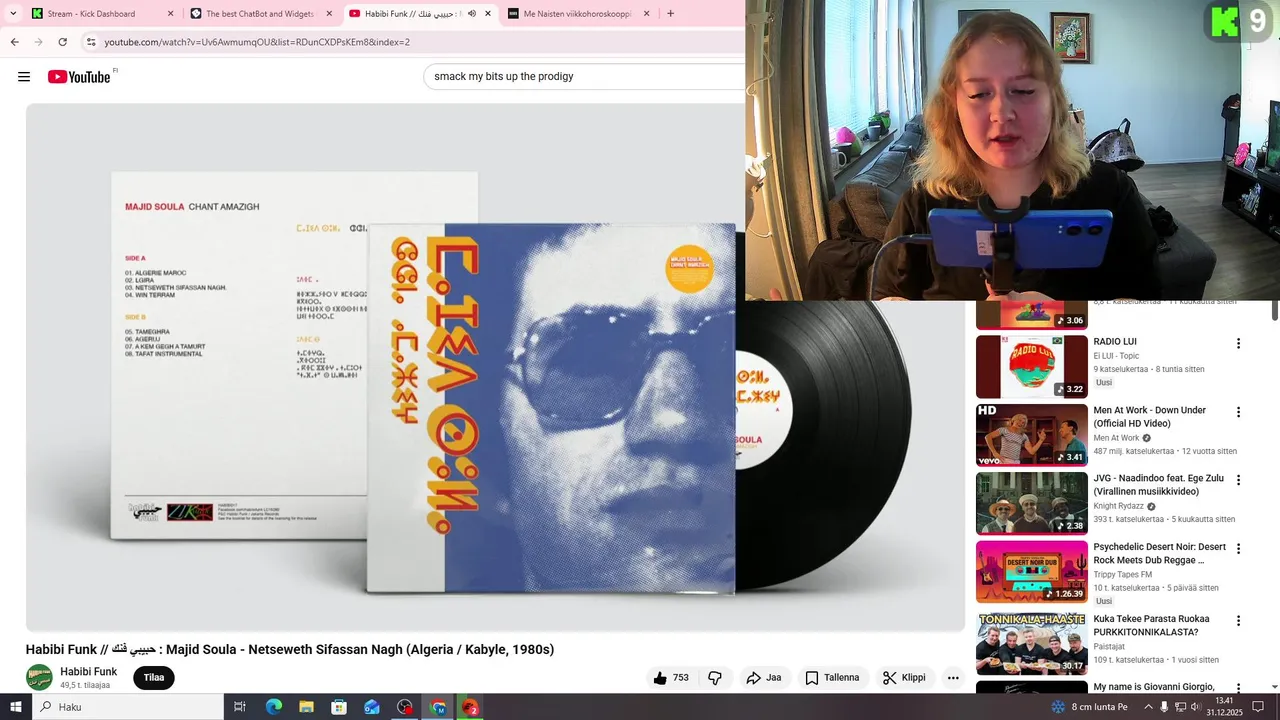Open Windows Start menu
This screenshot has height=720, width=1280.
coord(16,707)
